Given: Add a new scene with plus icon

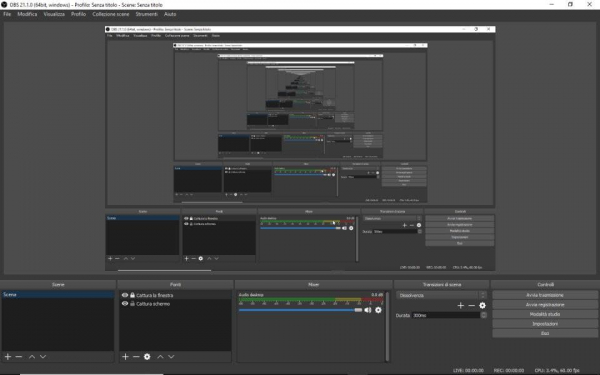Looking at the screenshot, I should (x=8, y=357).
